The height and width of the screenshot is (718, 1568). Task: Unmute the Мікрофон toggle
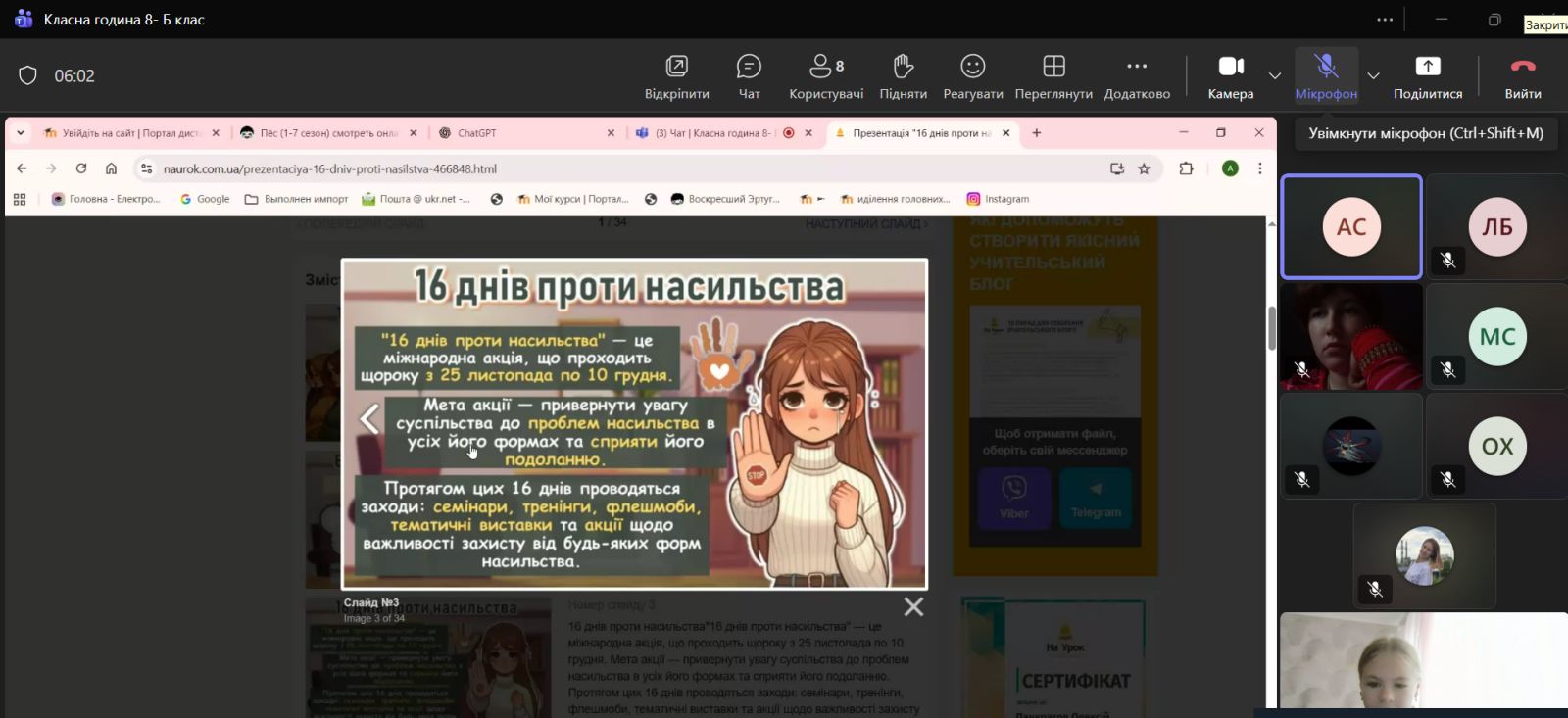pos(1325,76)
